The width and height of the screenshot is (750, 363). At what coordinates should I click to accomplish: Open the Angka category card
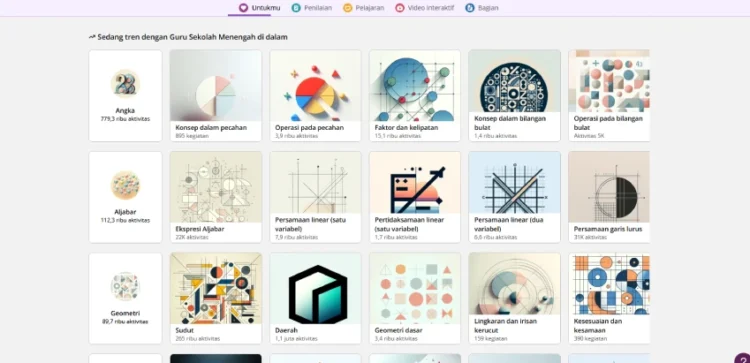(x=125, y=96)
